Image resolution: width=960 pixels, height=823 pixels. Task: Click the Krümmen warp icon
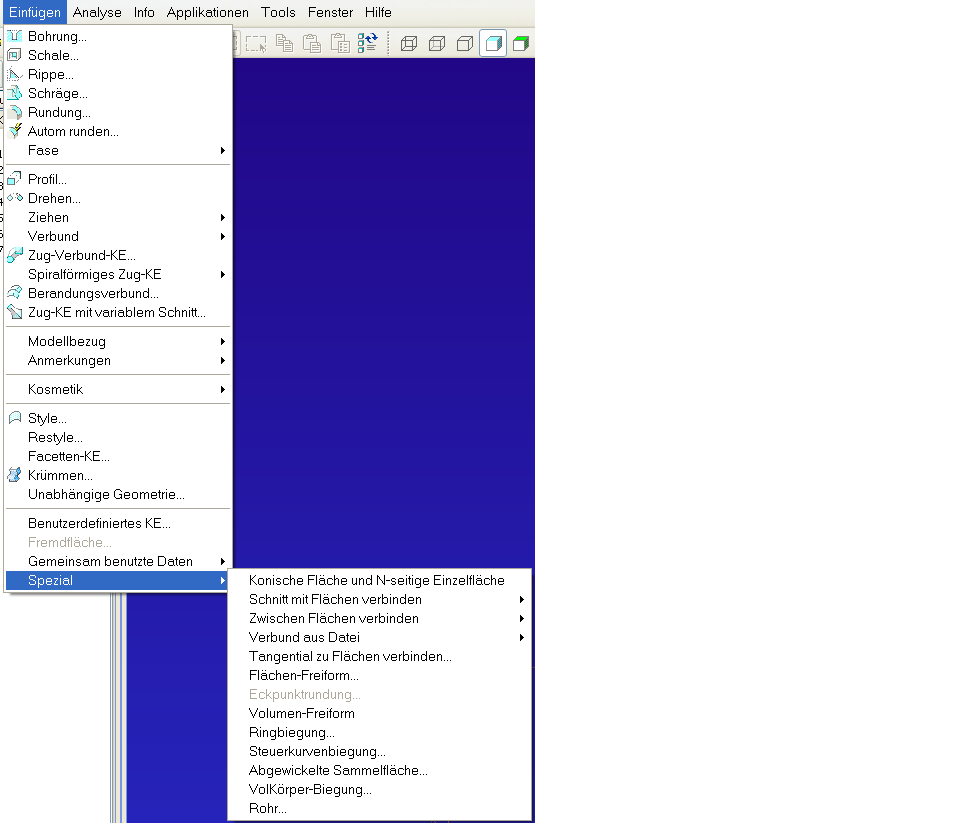tap(15, 475)
